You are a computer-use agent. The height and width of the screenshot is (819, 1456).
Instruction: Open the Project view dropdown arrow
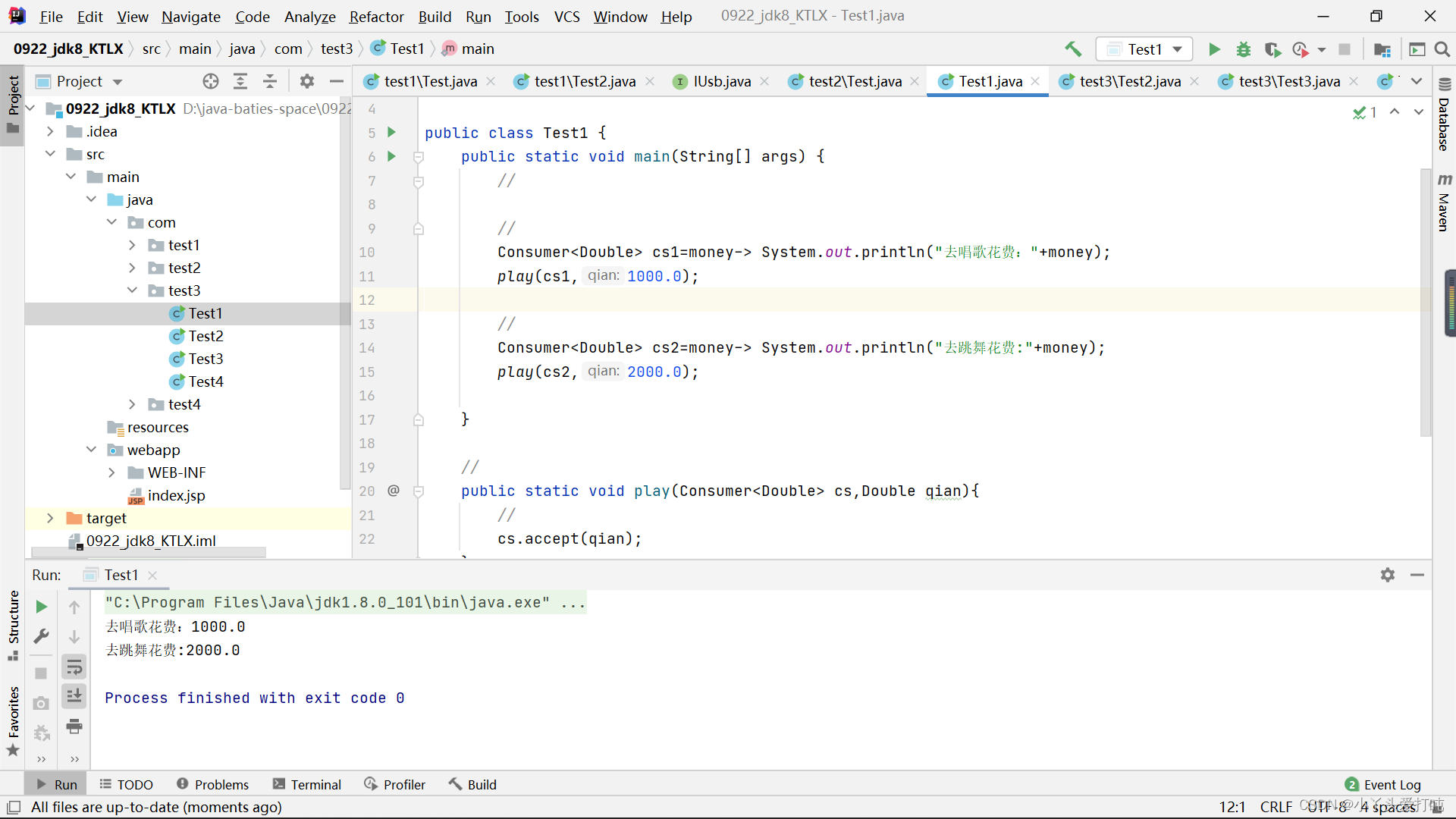(x=118, y=82)
